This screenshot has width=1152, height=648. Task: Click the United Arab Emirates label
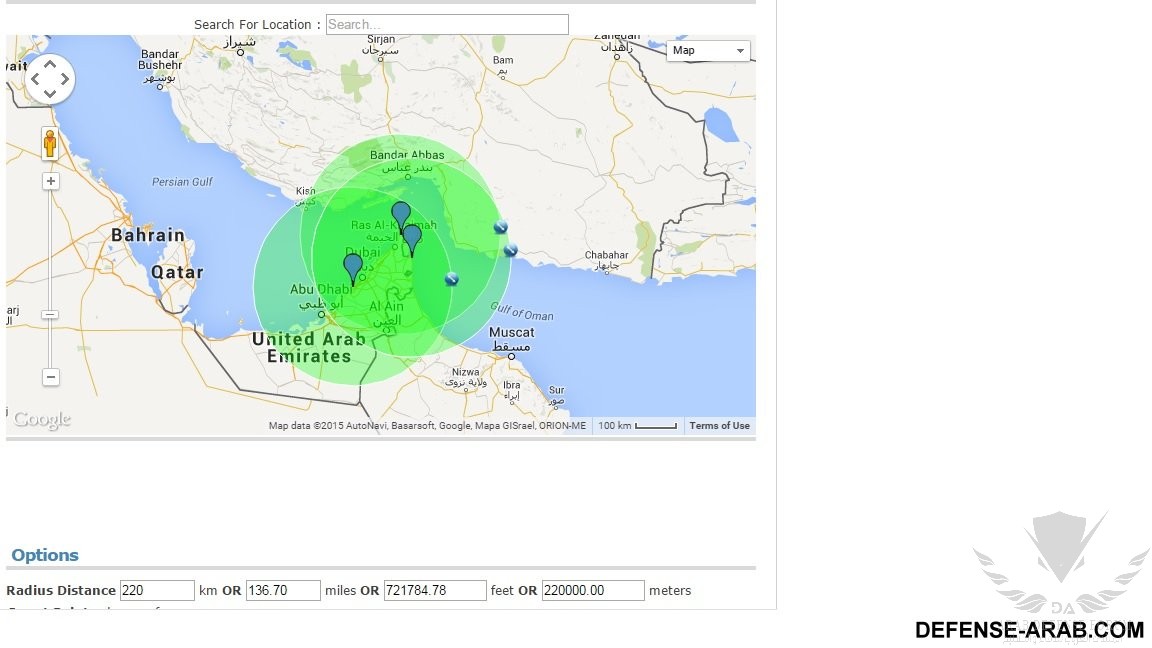pos(309,348)
